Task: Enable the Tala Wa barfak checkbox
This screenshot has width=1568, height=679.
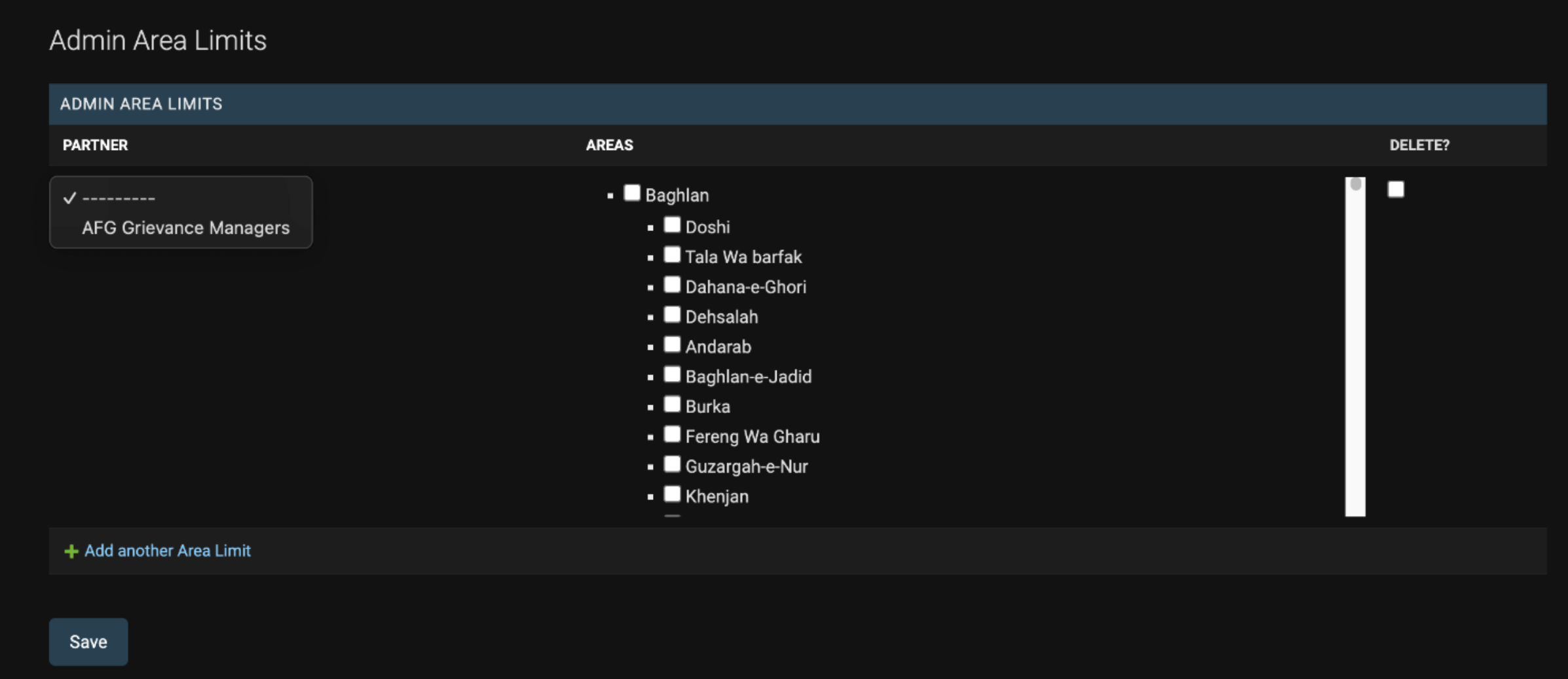Action: tap(672, 255)
